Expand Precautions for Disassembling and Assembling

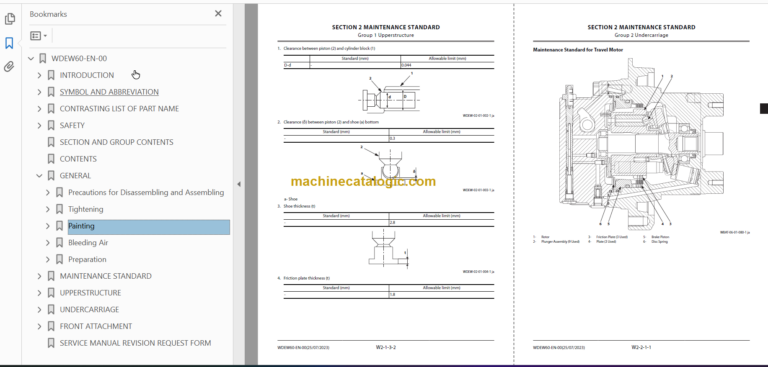(x=48, y=193)
